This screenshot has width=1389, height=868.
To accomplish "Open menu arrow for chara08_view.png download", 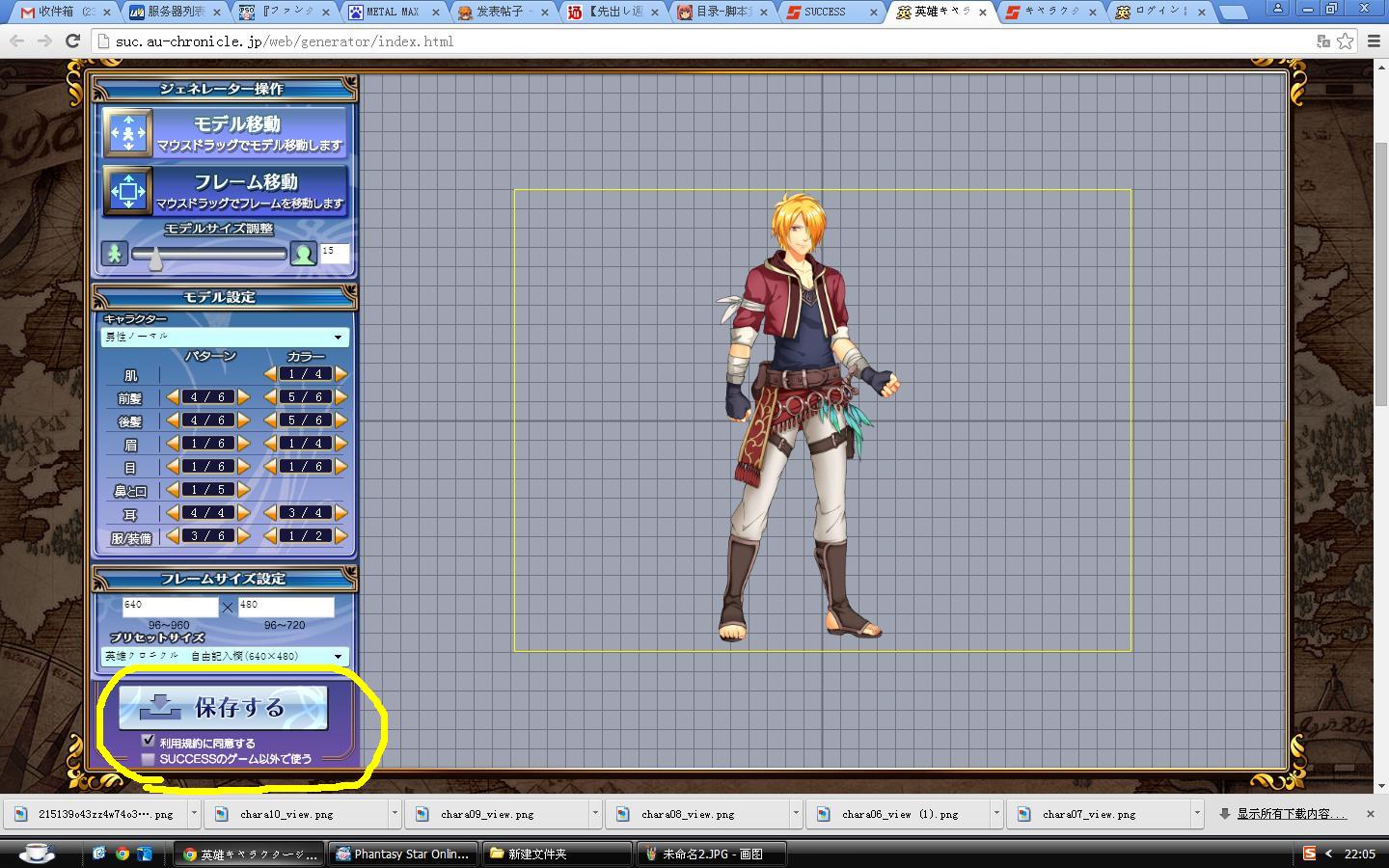I will tap(795, 814).
